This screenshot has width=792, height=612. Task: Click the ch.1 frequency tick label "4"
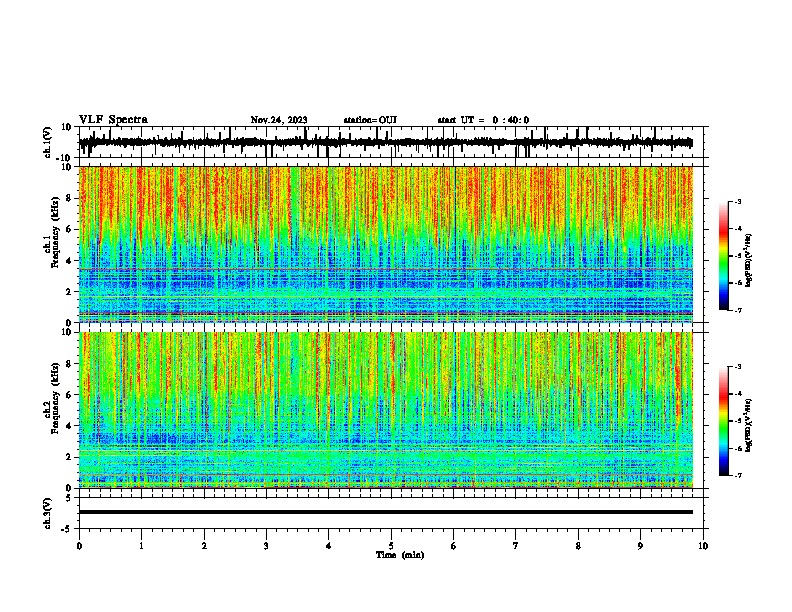(69, 261)
